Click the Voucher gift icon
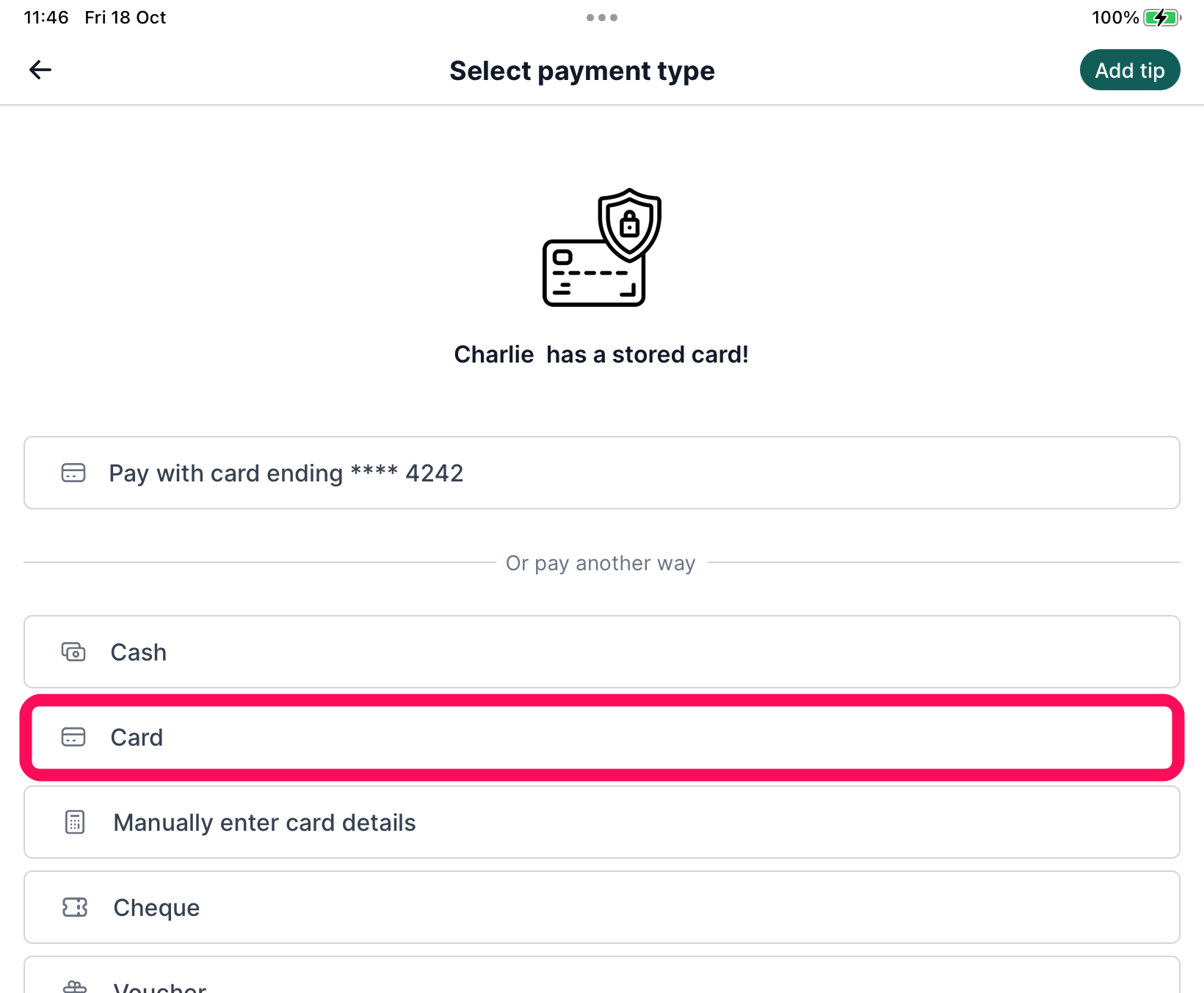This screenshot has width=1204, height=993. [x=75, y=987]
